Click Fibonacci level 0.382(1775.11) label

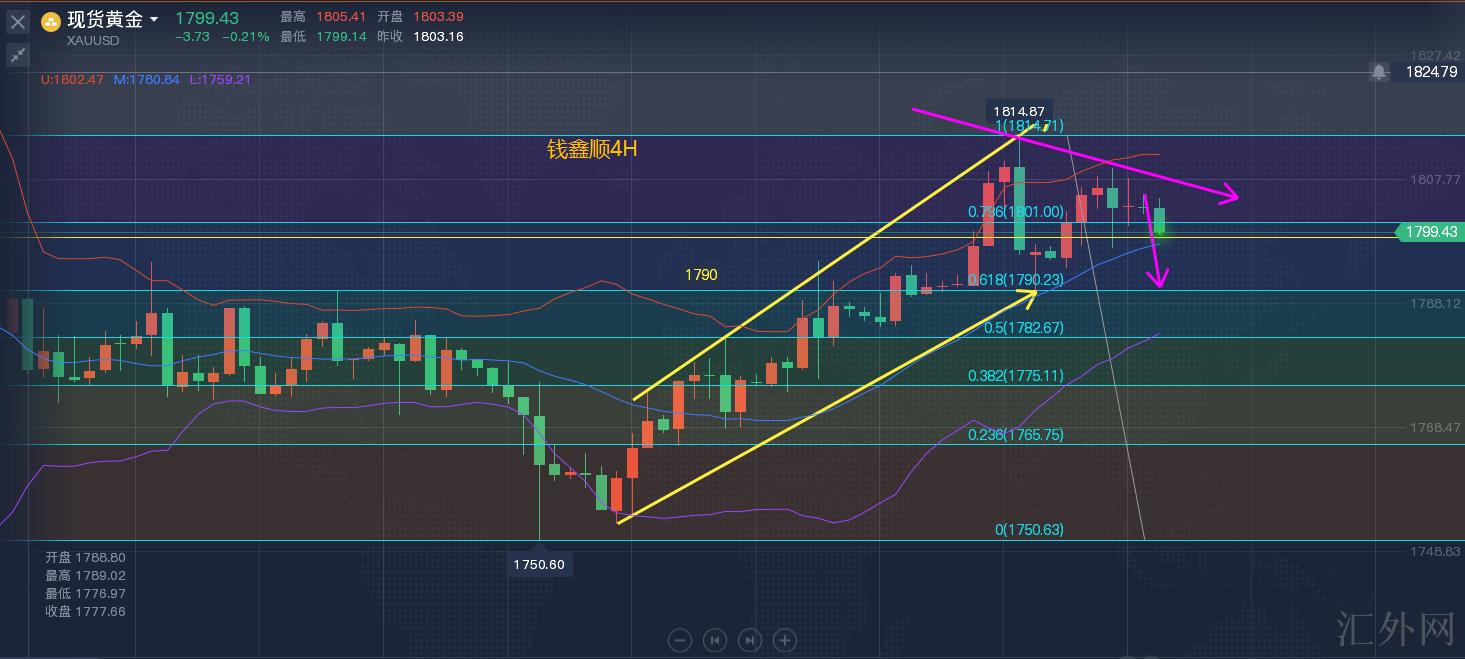[x=1015, y=376]
